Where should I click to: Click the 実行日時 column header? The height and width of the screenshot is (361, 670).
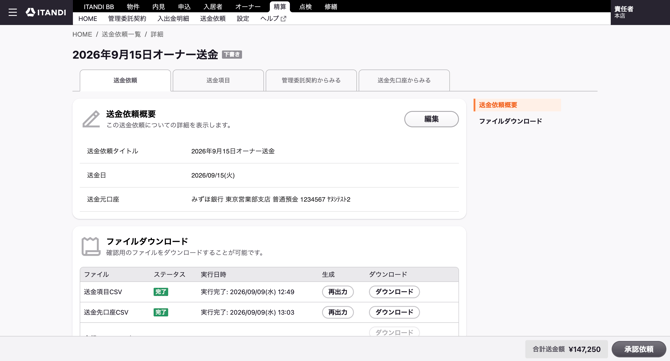pos(213,275)
